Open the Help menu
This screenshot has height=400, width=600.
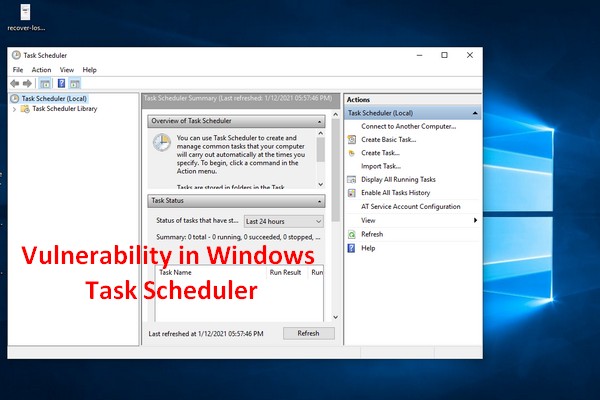tap(90, 70)
